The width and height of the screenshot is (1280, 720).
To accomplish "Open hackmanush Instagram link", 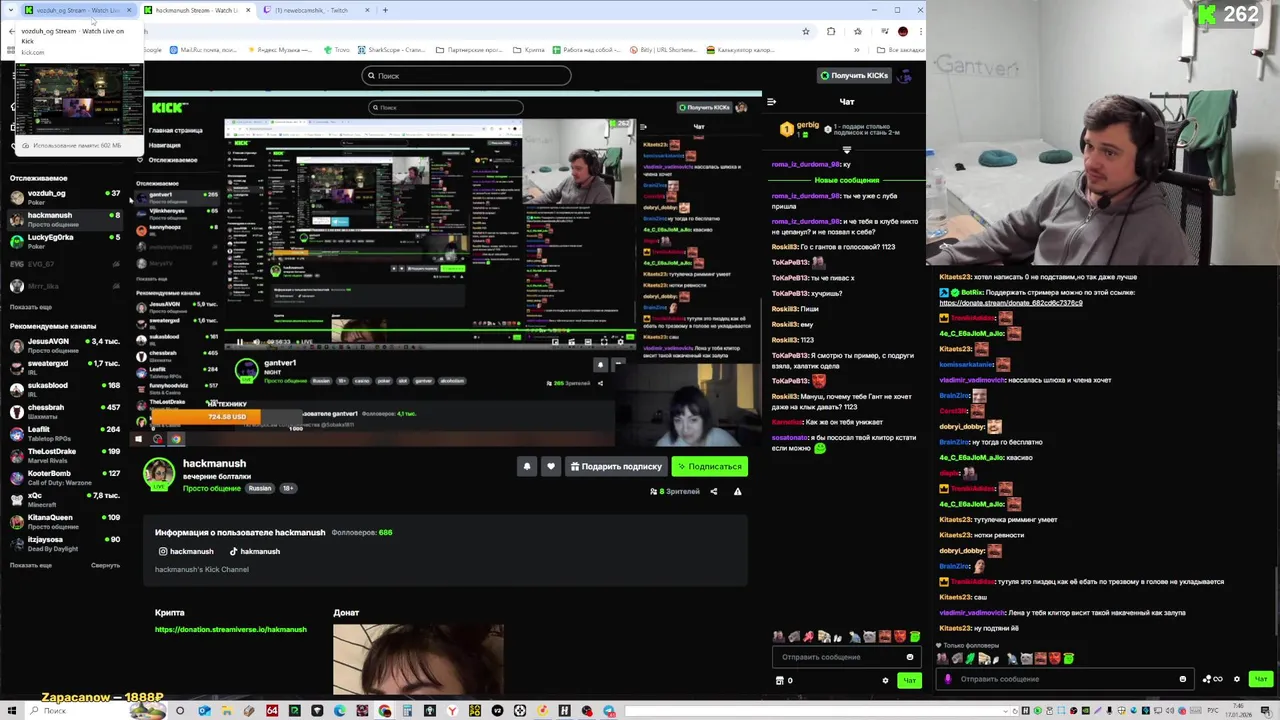I will pos(186,551).
